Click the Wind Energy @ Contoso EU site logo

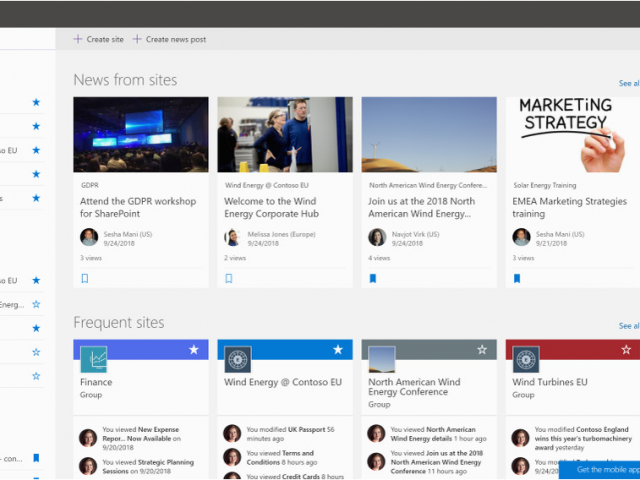point(238,359)
